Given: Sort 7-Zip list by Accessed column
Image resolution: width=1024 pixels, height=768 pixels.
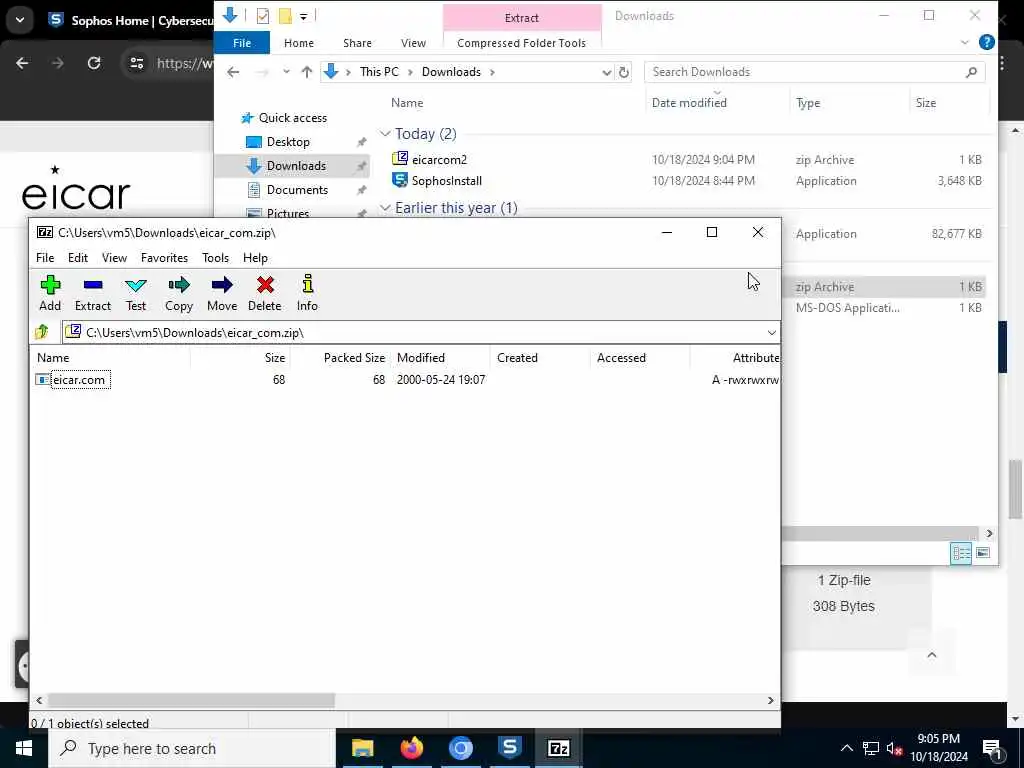Looking at the screenshot, I should (621, 358).
